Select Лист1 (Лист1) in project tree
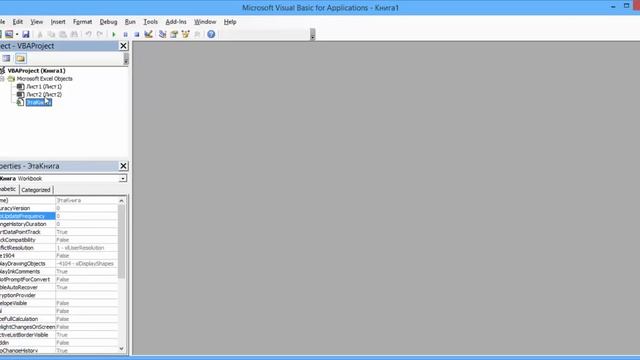 (x=44, y=87)
